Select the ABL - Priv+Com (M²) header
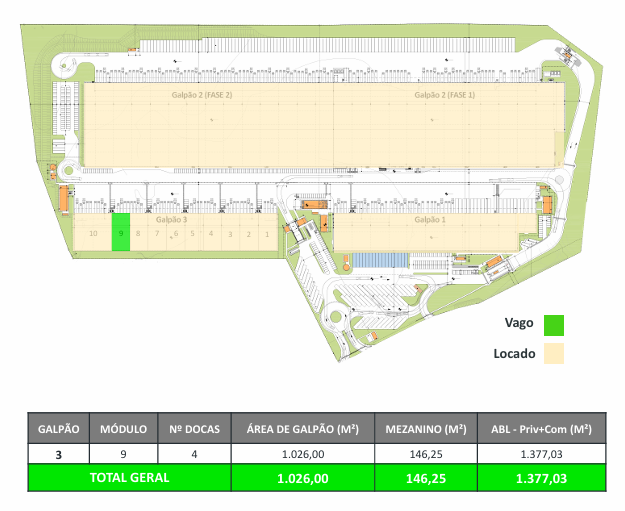This screenshot has height=511, width=625. pos(541,428)
